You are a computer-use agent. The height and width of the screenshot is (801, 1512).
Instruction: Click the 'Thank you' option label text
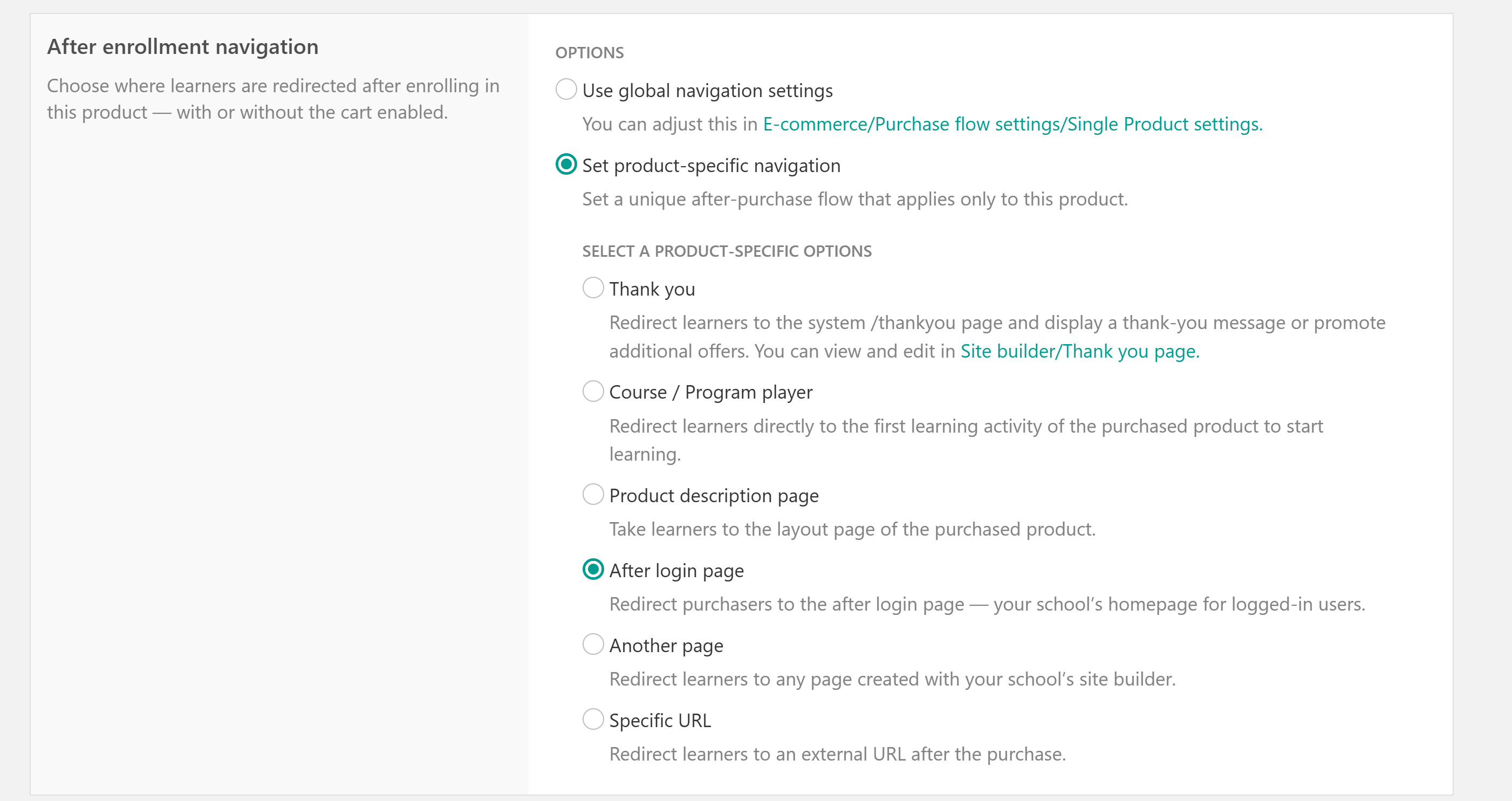click(652, 289)
